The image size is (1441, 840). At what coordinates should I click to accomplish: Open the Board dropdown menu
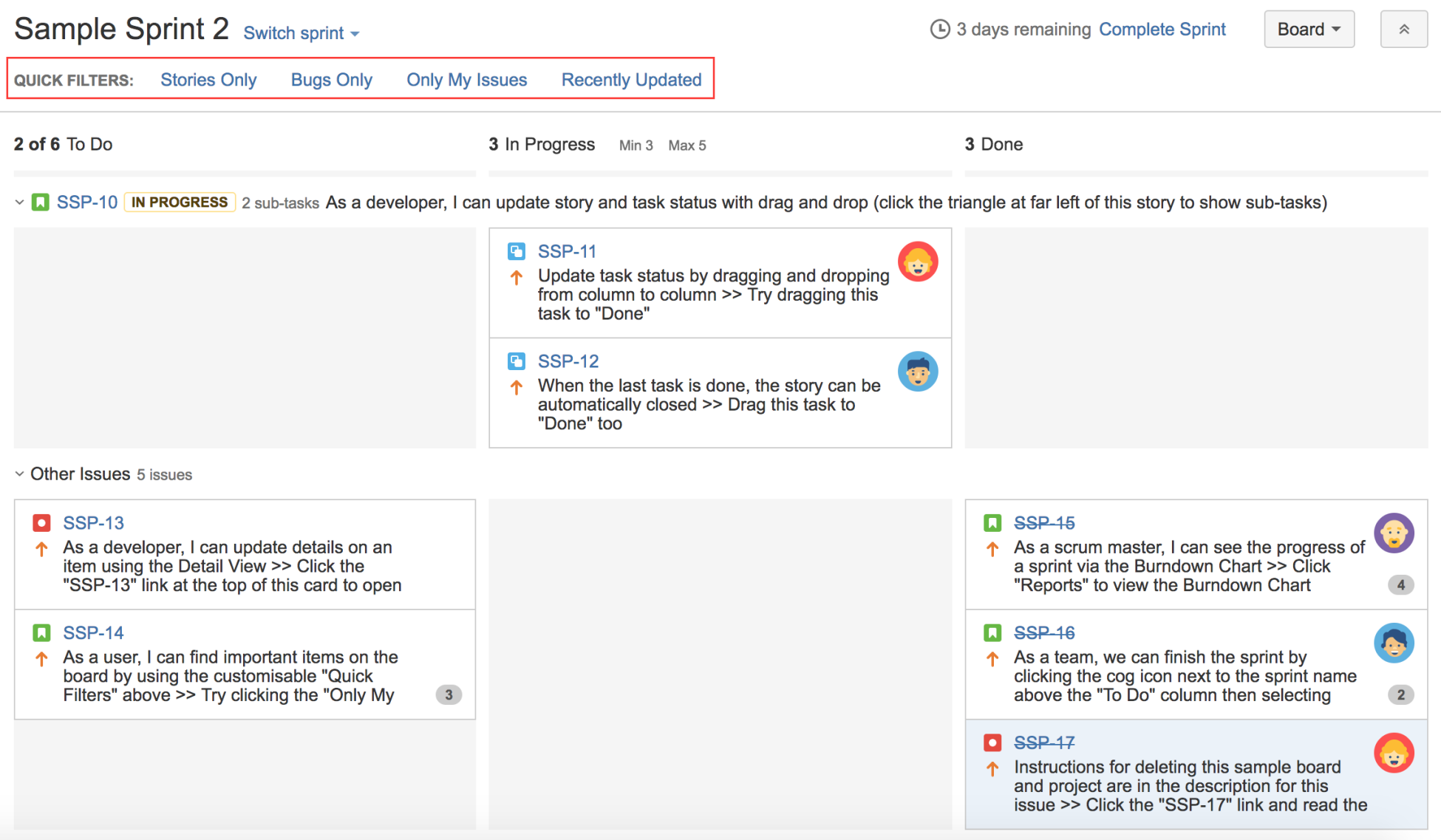pos(1309,30)
